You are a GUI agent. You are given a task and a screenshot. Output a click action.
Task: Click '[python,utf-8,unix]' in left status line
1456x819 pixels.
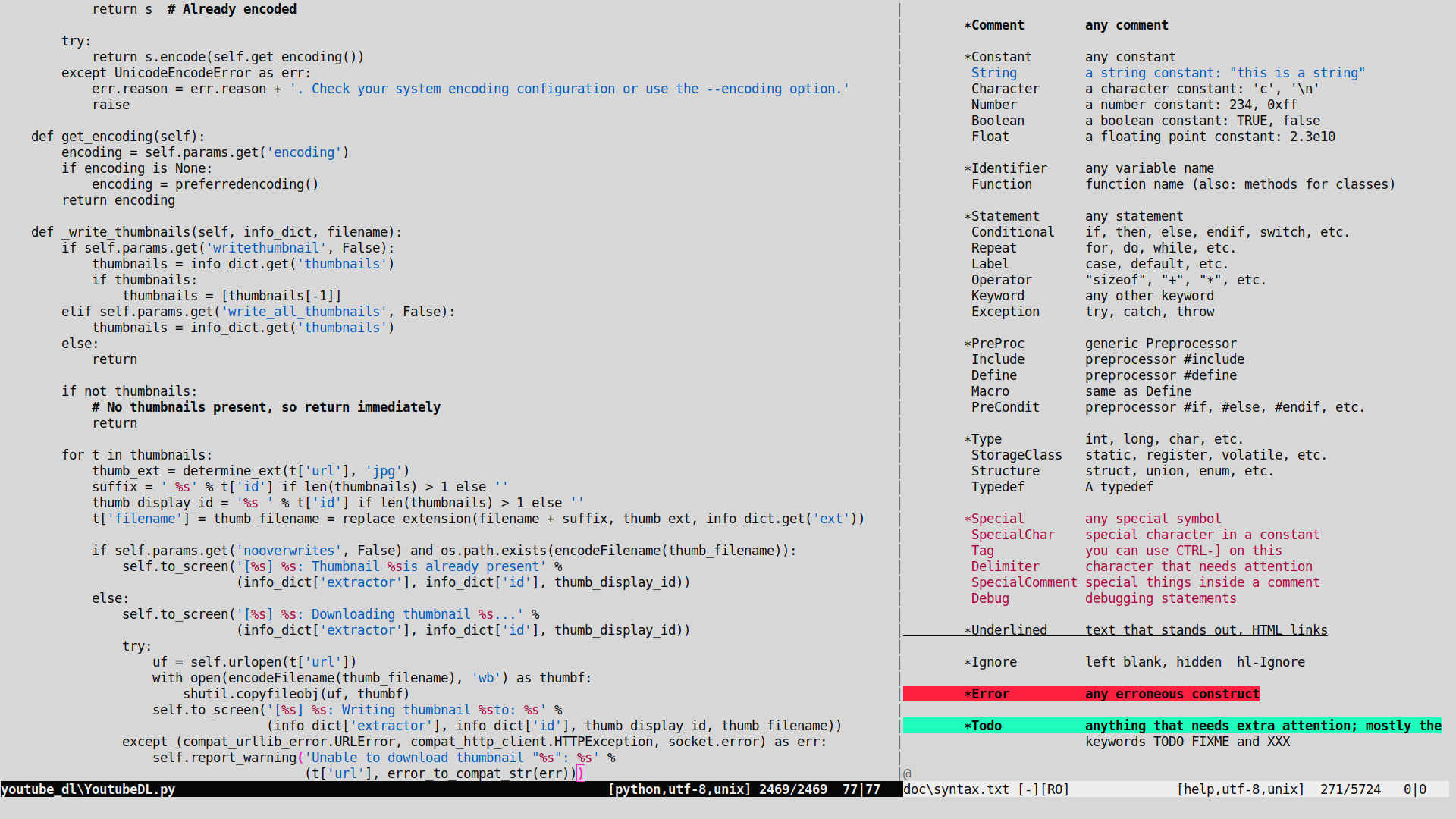[x=679, y=789]
